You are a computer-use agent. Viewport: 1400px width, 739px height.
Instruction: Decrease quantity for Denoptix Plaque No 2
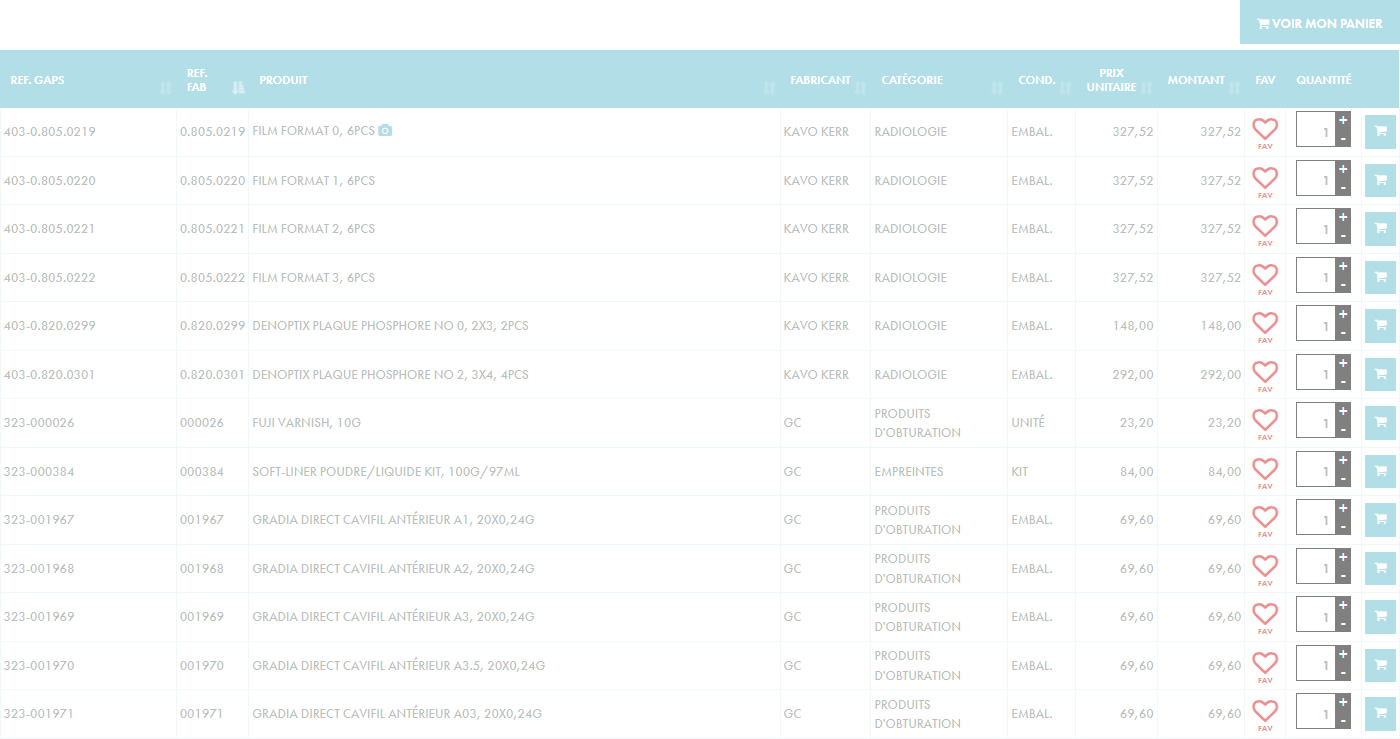(x=1343, y=382)
